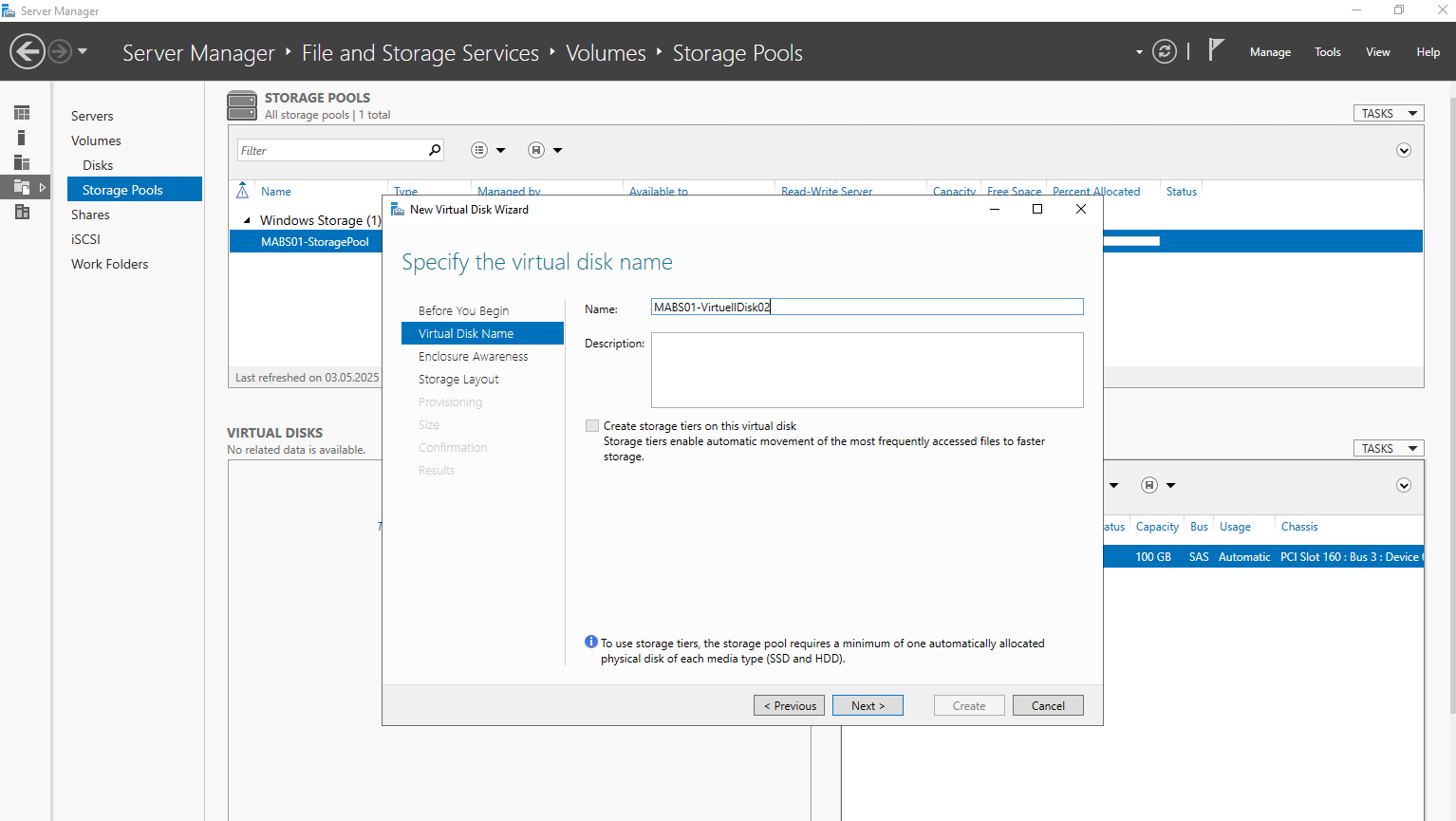Screen dimensions: 1456x821
Task: Select the All Servers icon in left rail
Action: point(22,162)
